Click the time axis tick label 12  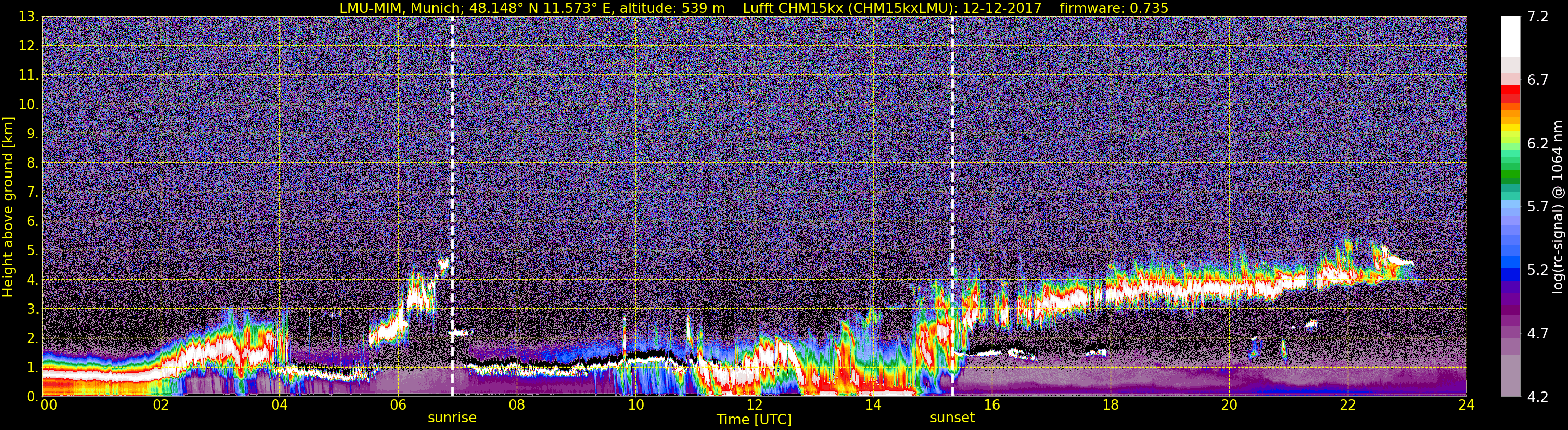[x=754, y=405]
